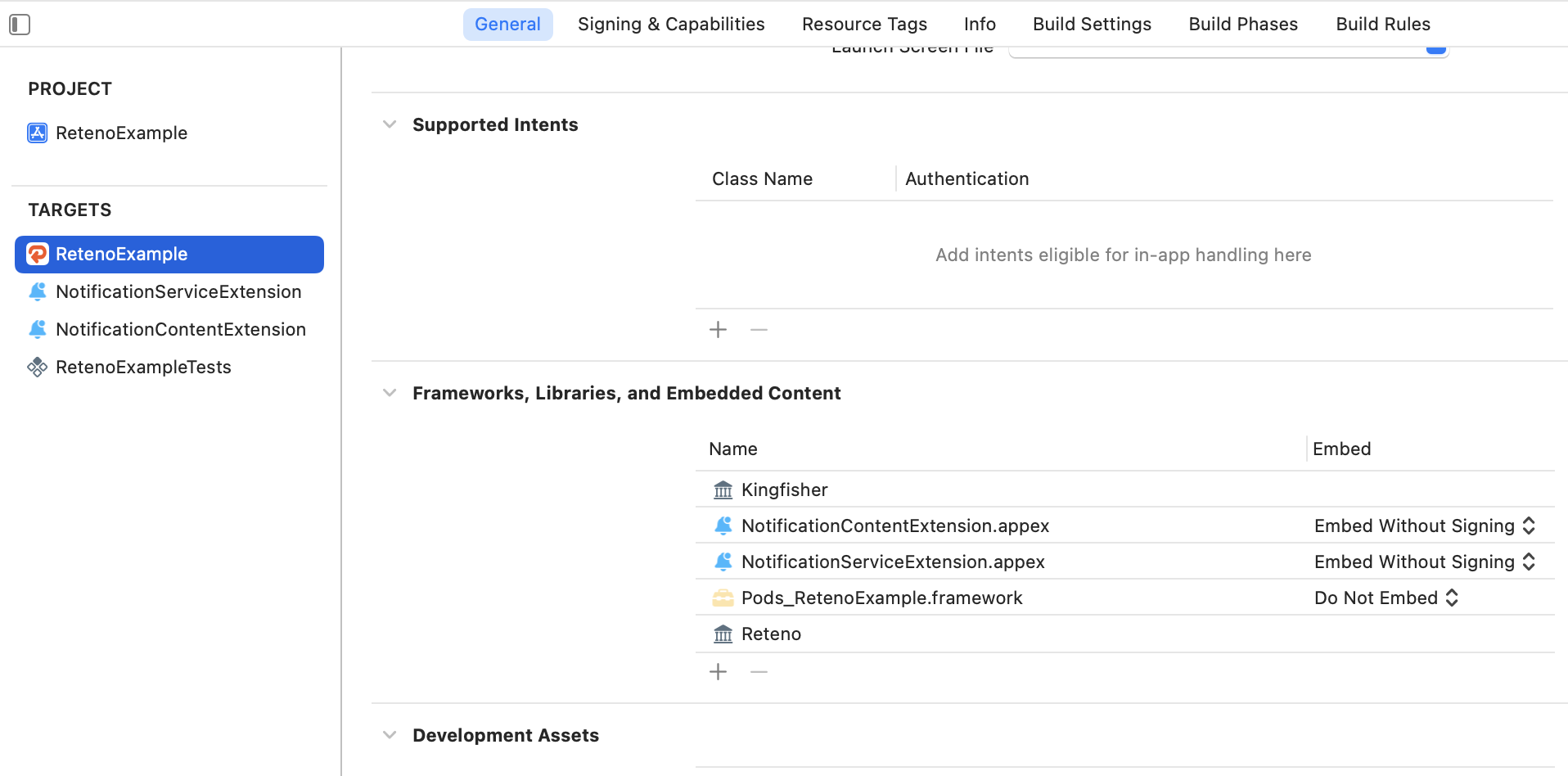Screen dimensions: 1568x776
Task: Click the RetenoExampleTests diamond icon
Action: pyautogui.click(x=38, y=367)
